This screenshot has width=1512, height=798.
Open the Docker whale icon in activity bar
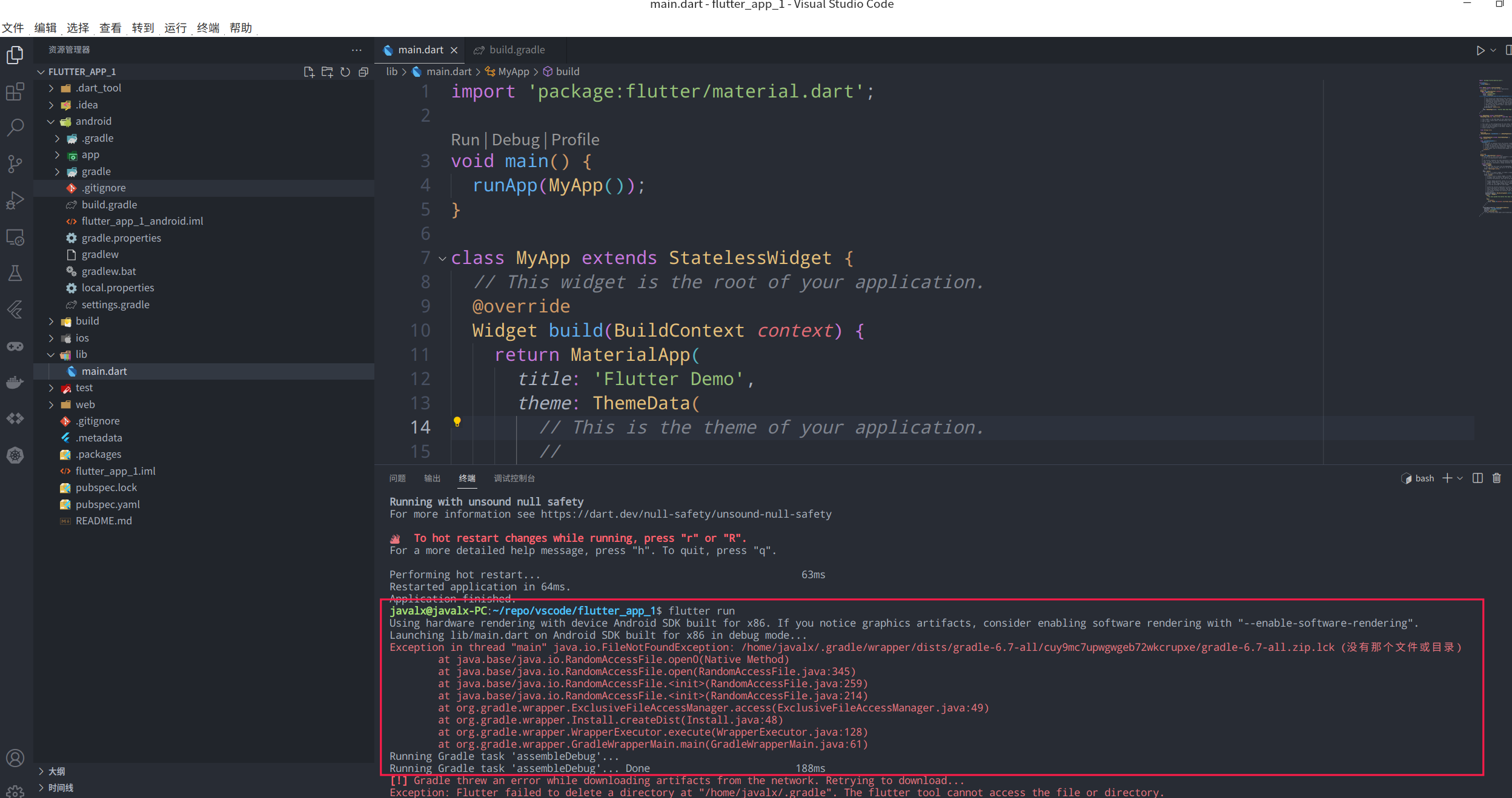coord(15,382)
